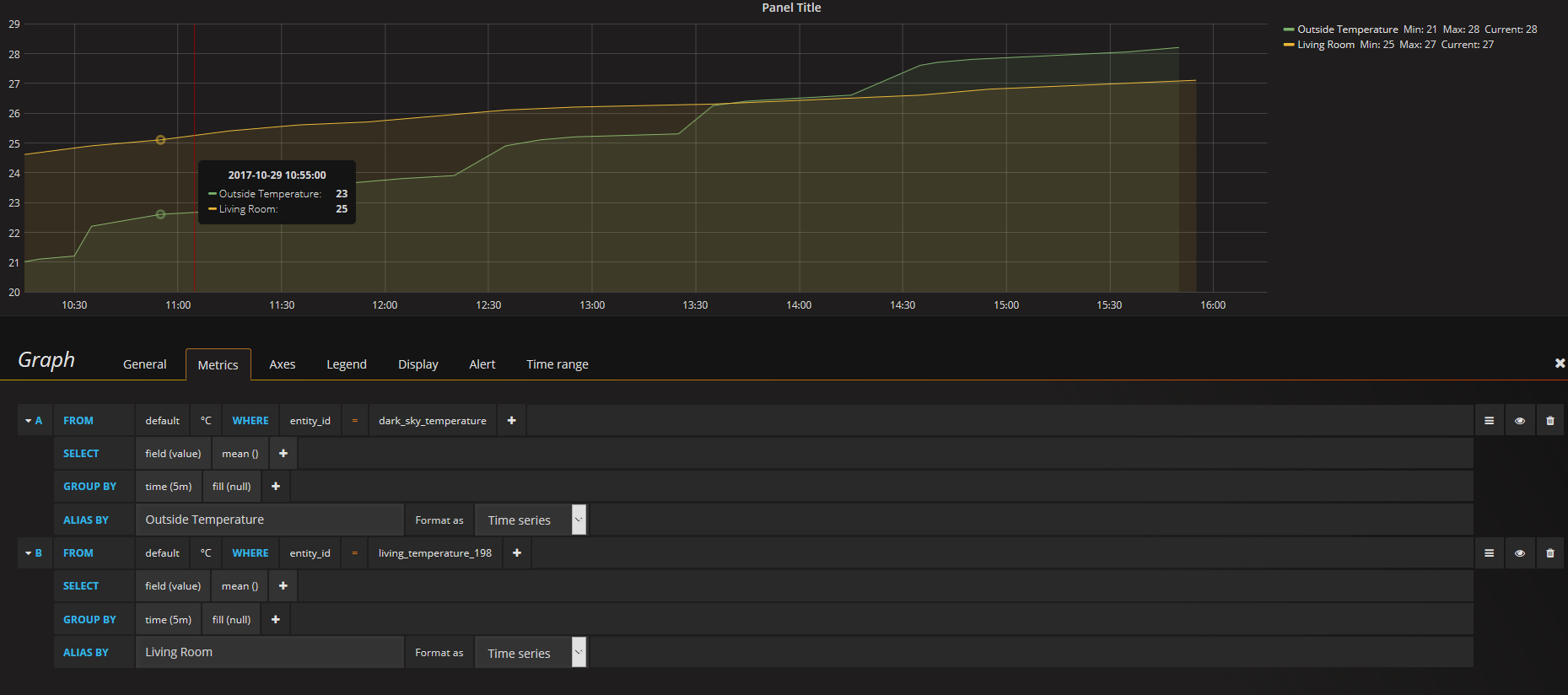Switch to the General tab
Screen dimensions: 1568x695
[x=145, y=364]
